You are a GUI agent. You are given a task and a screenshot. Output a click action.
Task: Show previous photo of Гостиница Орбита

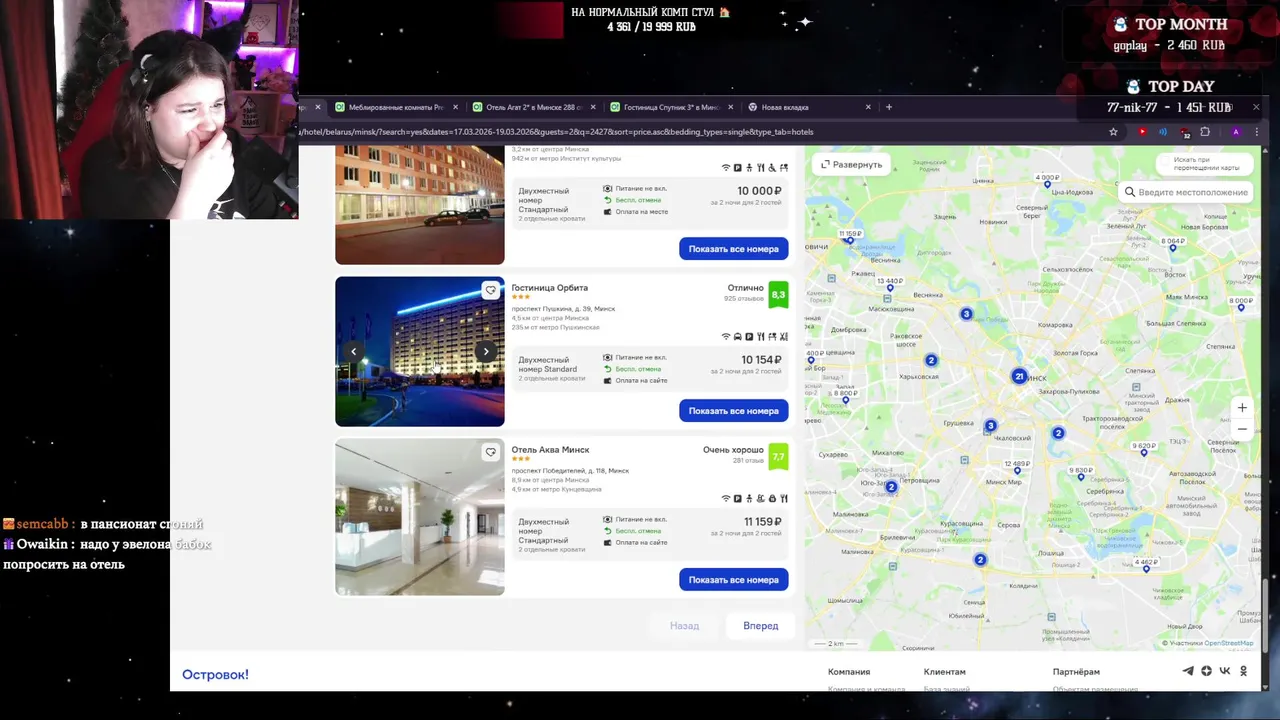pyautogui.click(x=353, y=351)
